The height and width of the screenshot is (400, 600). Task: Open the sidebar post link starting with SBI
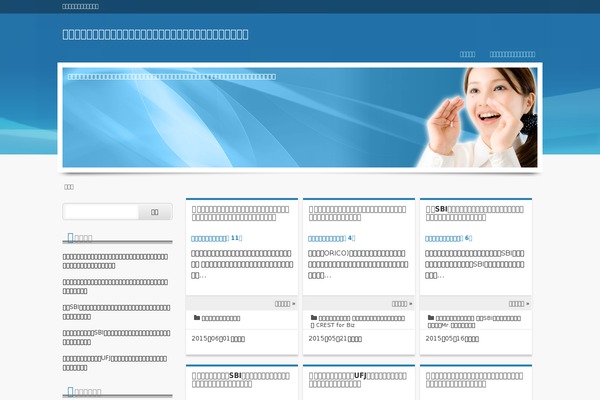pos(116,312)
